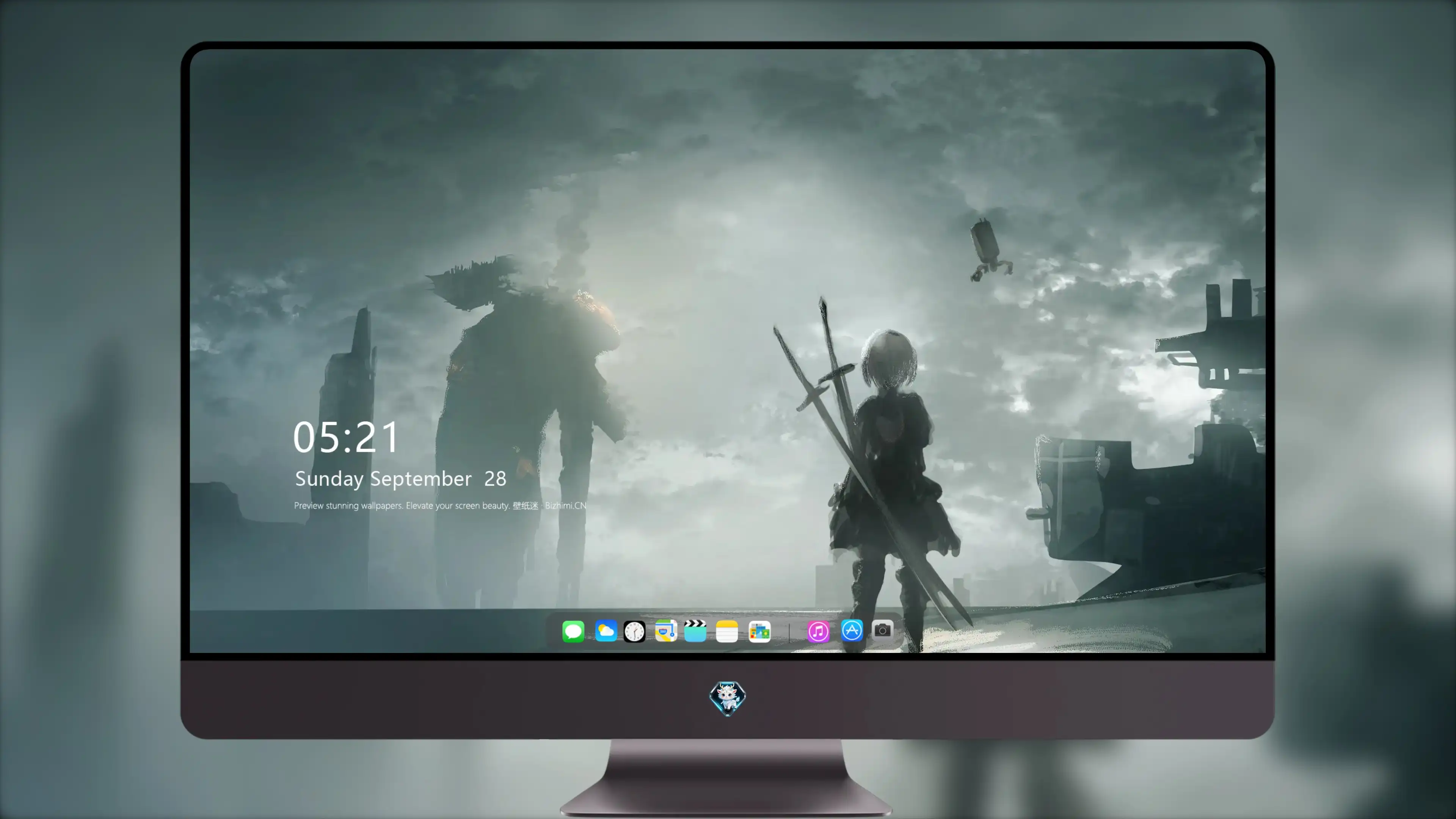
Task: Launch the Videos clapperboard app
Action: [x=695, y=631]
